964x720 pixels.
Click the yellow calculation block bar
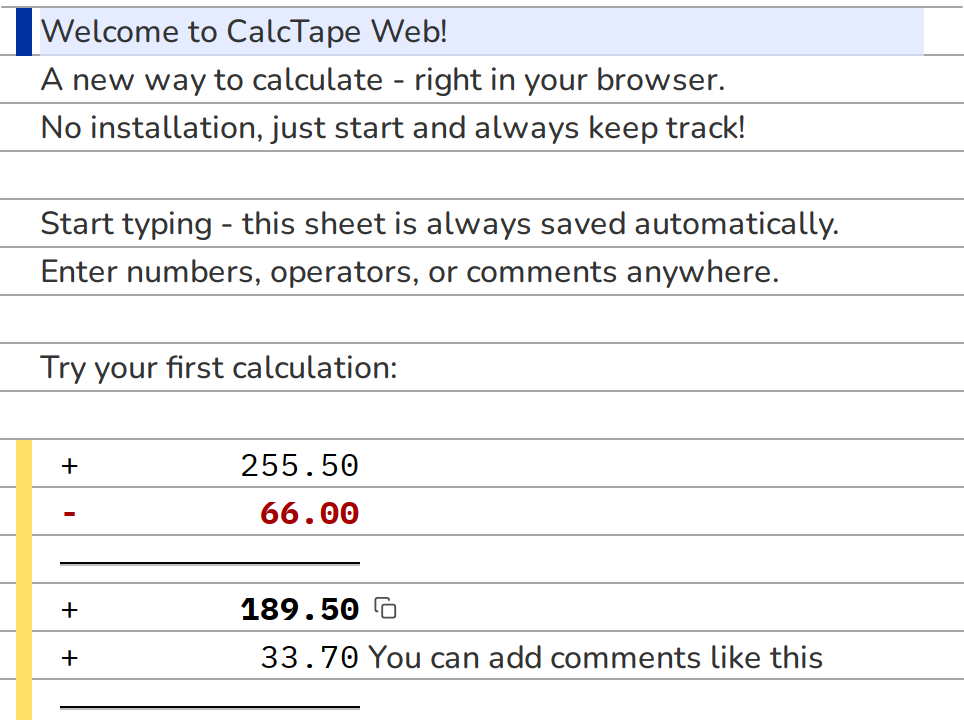[24, 580]
